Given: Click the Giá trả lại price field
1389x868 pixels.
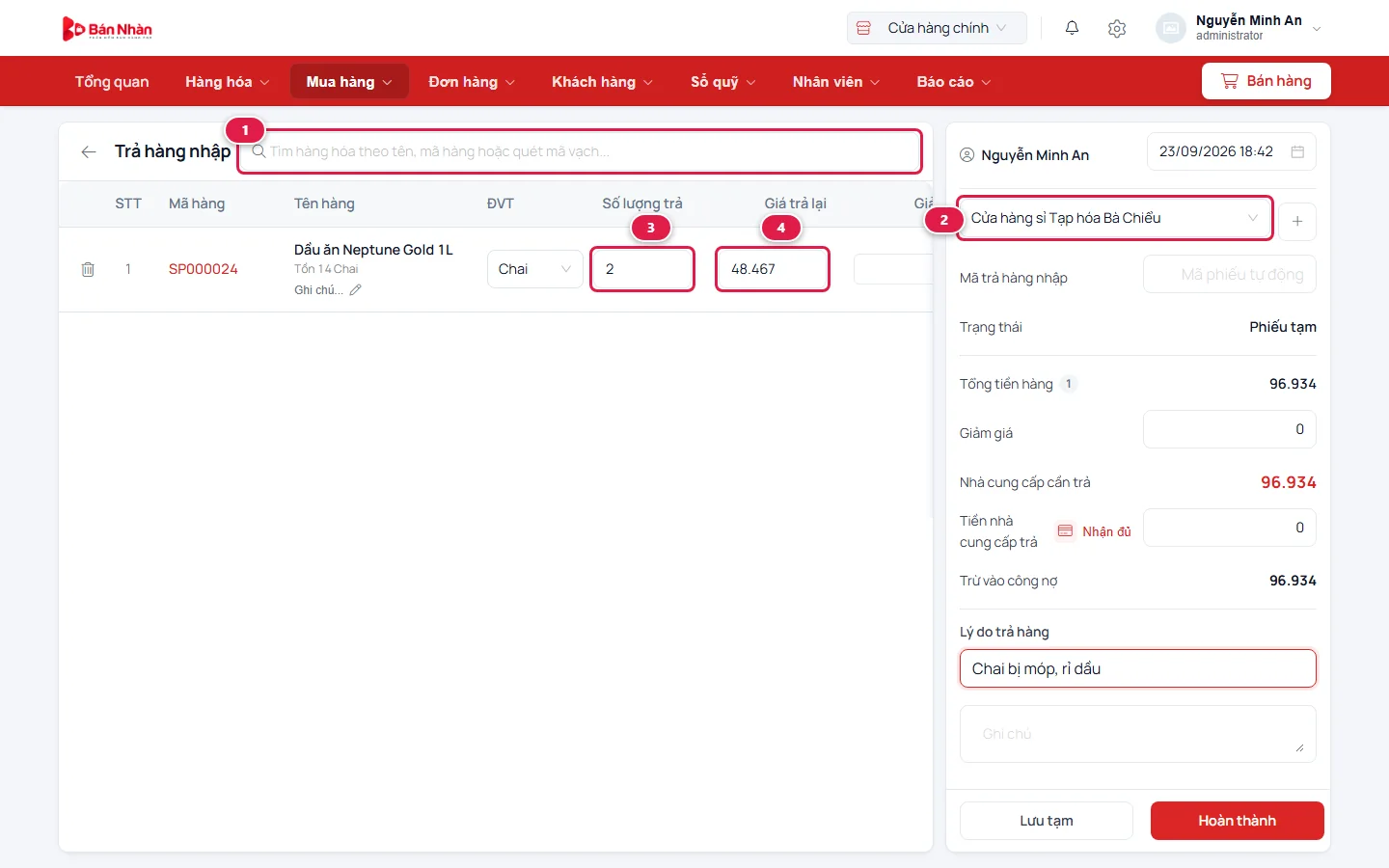Looking at the screenshot, I should coord(773,269).
